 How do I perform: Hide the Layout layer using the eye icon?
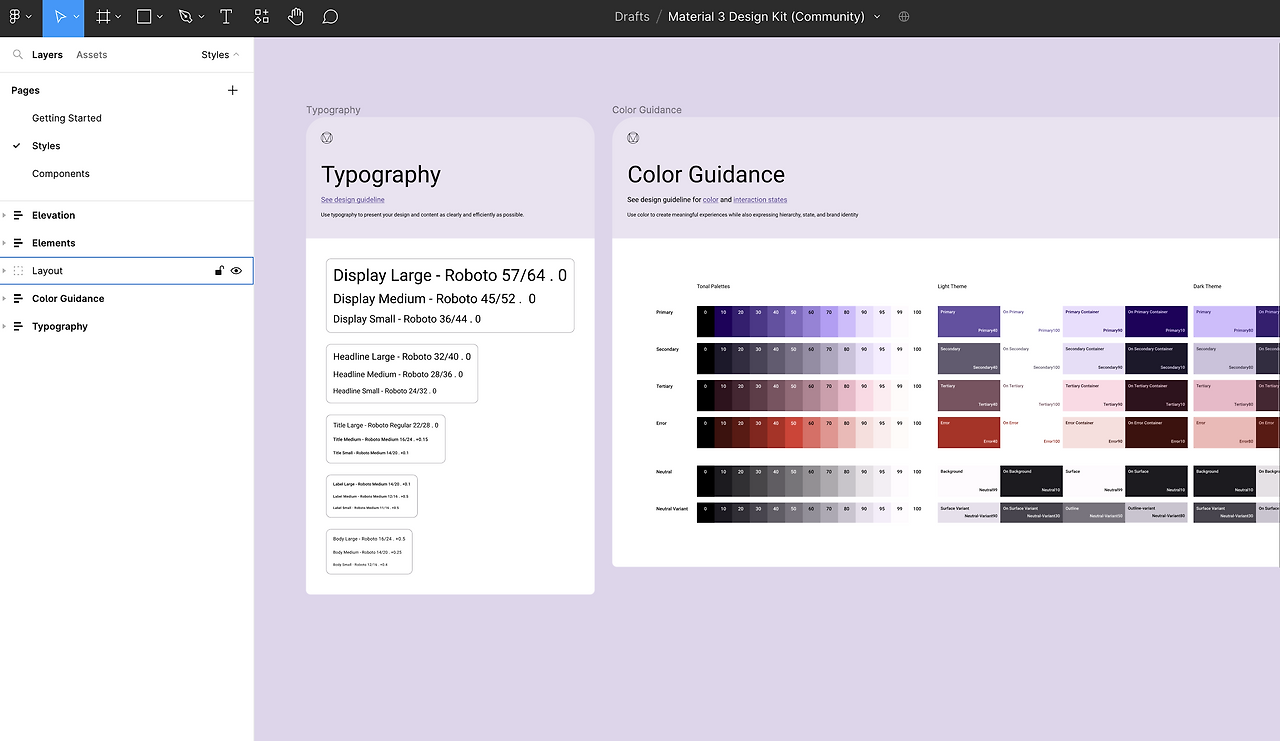(x=237, y=271)
